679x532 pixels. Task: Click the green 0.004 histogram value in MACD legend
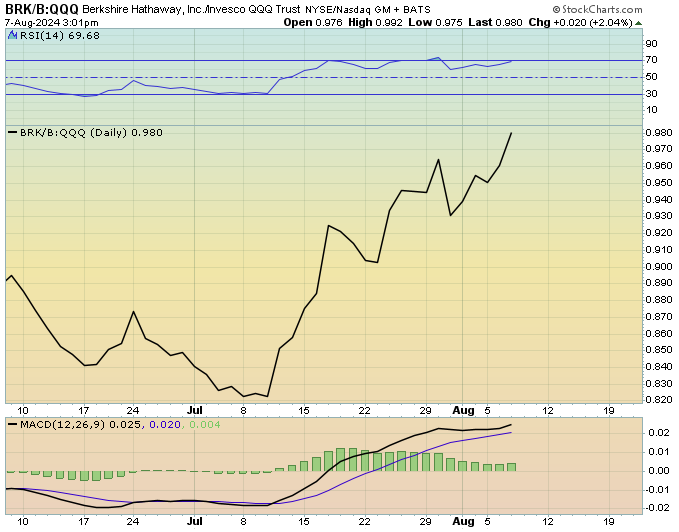[205, 425]
